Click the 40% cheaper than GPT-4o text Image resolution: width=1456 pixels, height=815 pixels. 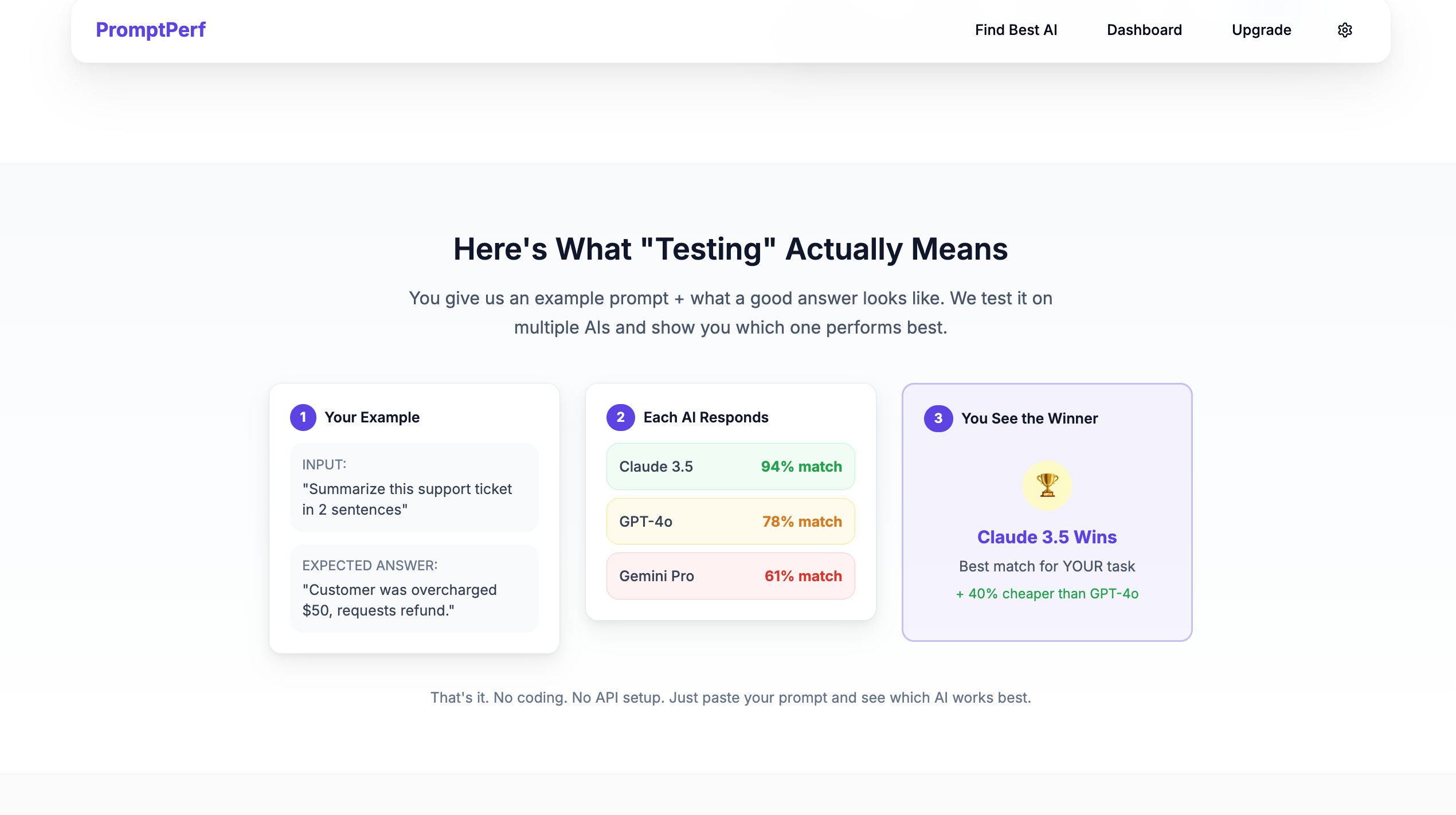[1047, 594]
